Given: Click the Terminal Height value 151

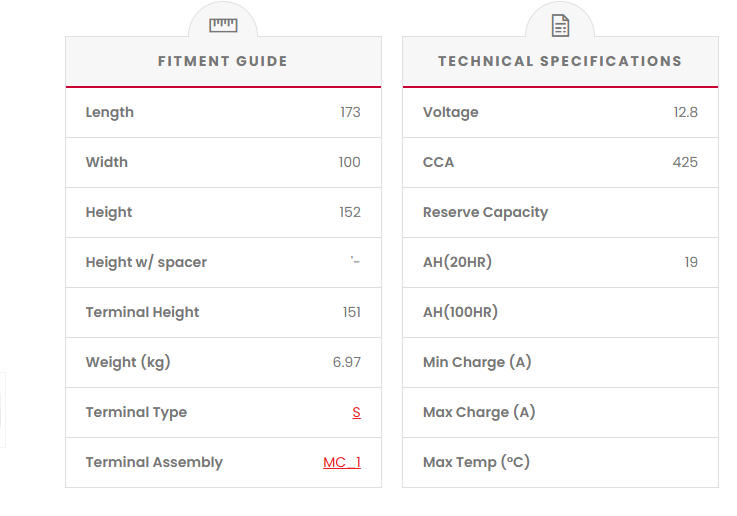Looking at the screenshot, I should coord(351,312).
